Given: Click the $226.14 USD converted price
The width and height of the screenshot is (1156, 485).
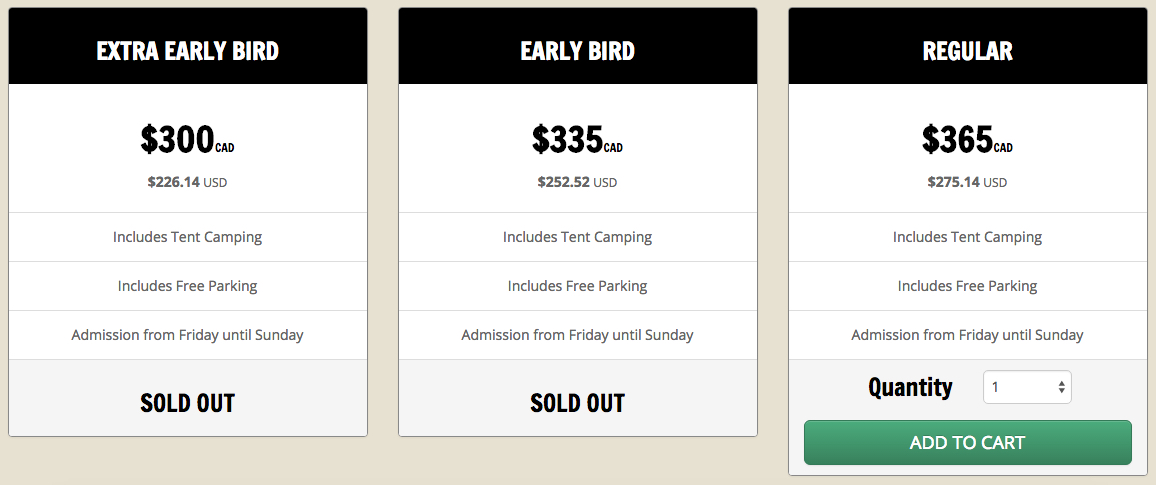Looking at the screenshot, I should [x=187, y=182].
